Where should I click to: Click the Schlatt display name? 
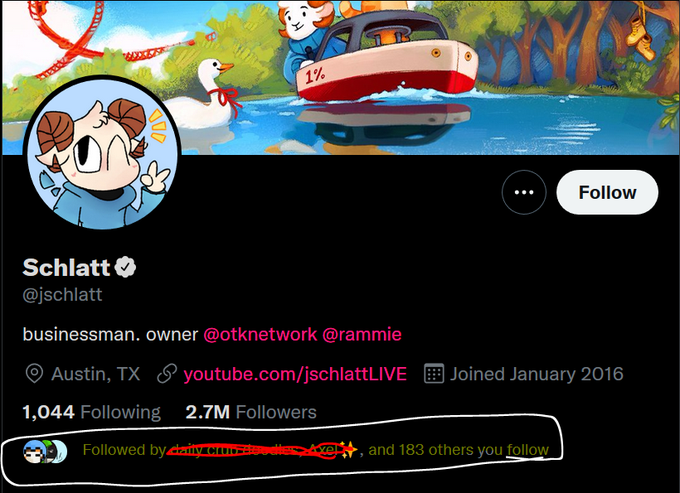pos(66,267)
